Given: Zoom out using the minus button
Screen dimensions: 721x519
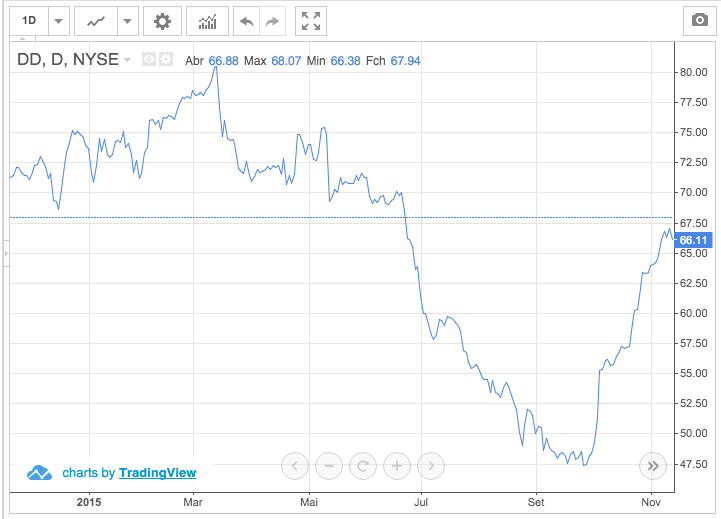Looking at the screenshot, I should coord(328,465).
